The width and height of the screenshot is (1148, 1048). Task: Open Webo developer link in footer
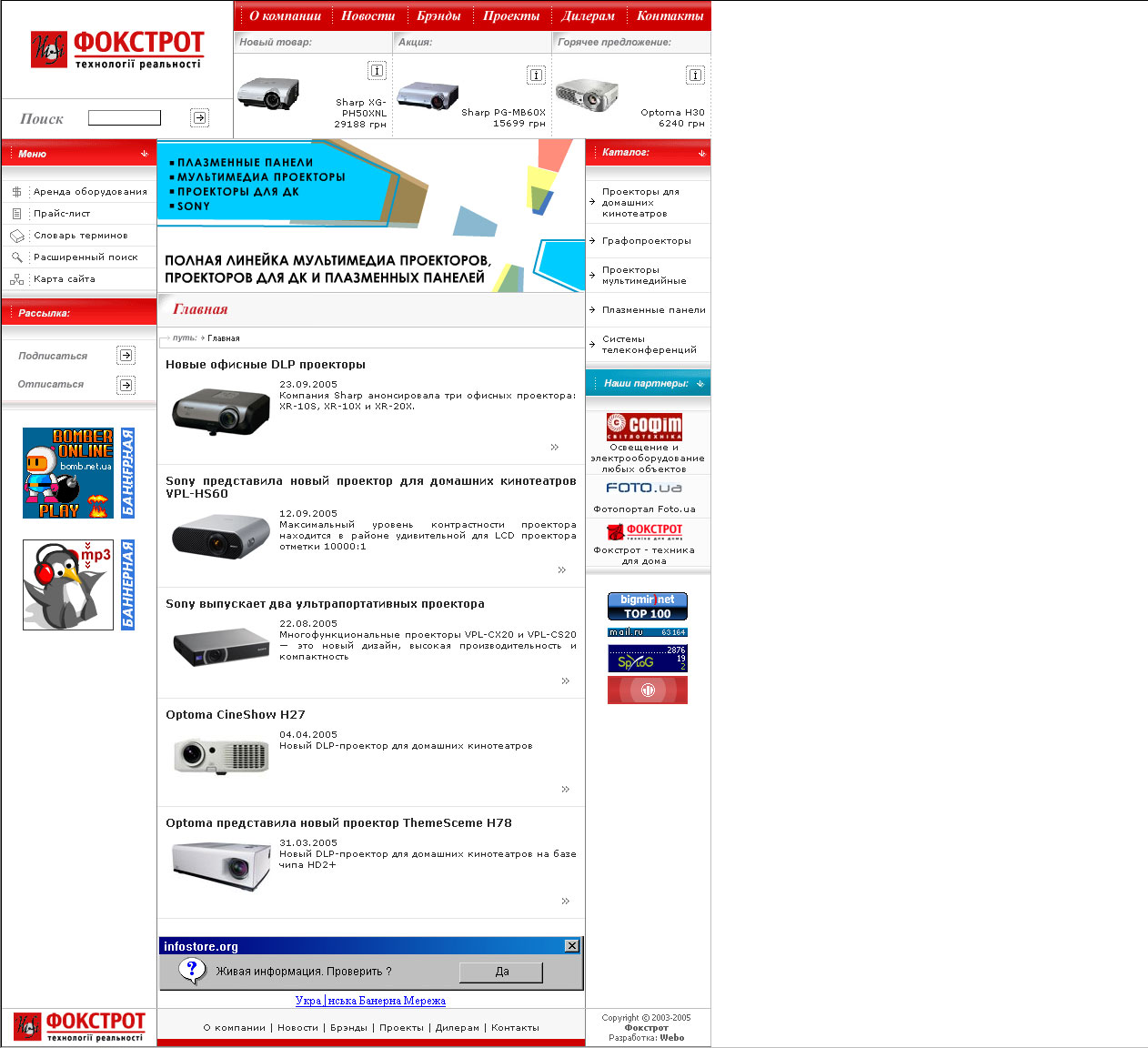click(x=672, y=1038)
